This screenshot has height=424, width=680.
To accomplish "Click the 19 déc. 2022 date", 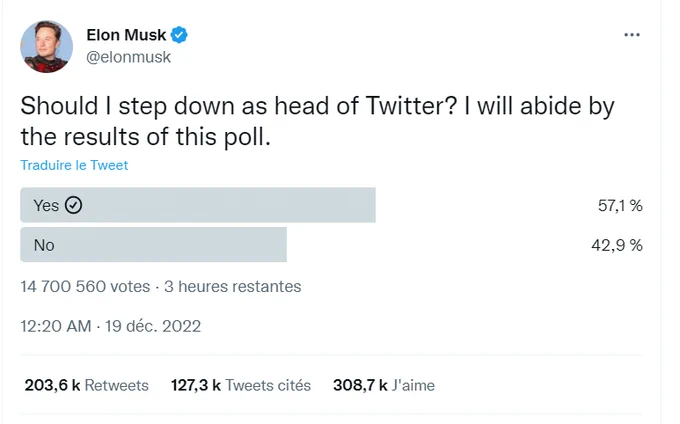I will 153,326.
